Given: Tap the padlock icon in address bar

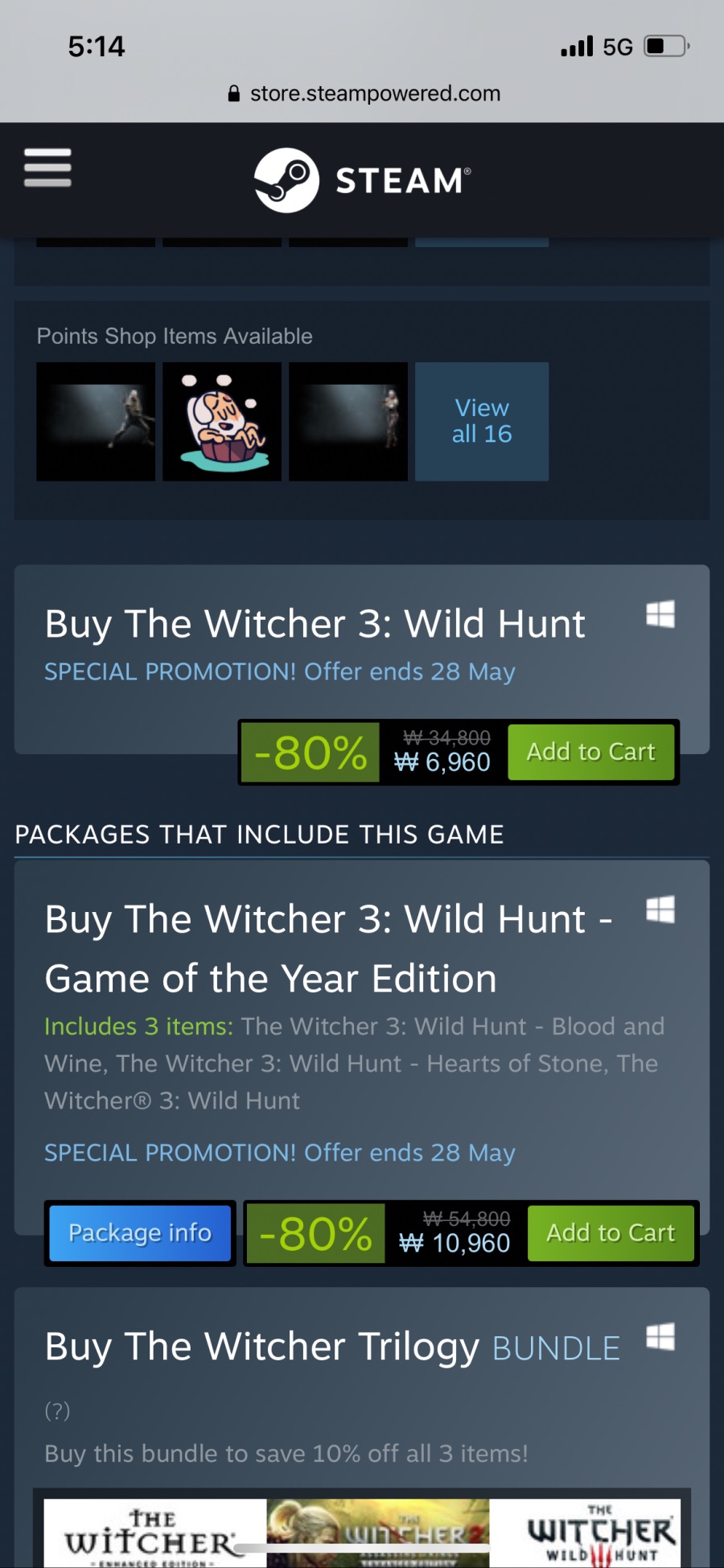Looking at the screenshot, I should click(234, 94).
